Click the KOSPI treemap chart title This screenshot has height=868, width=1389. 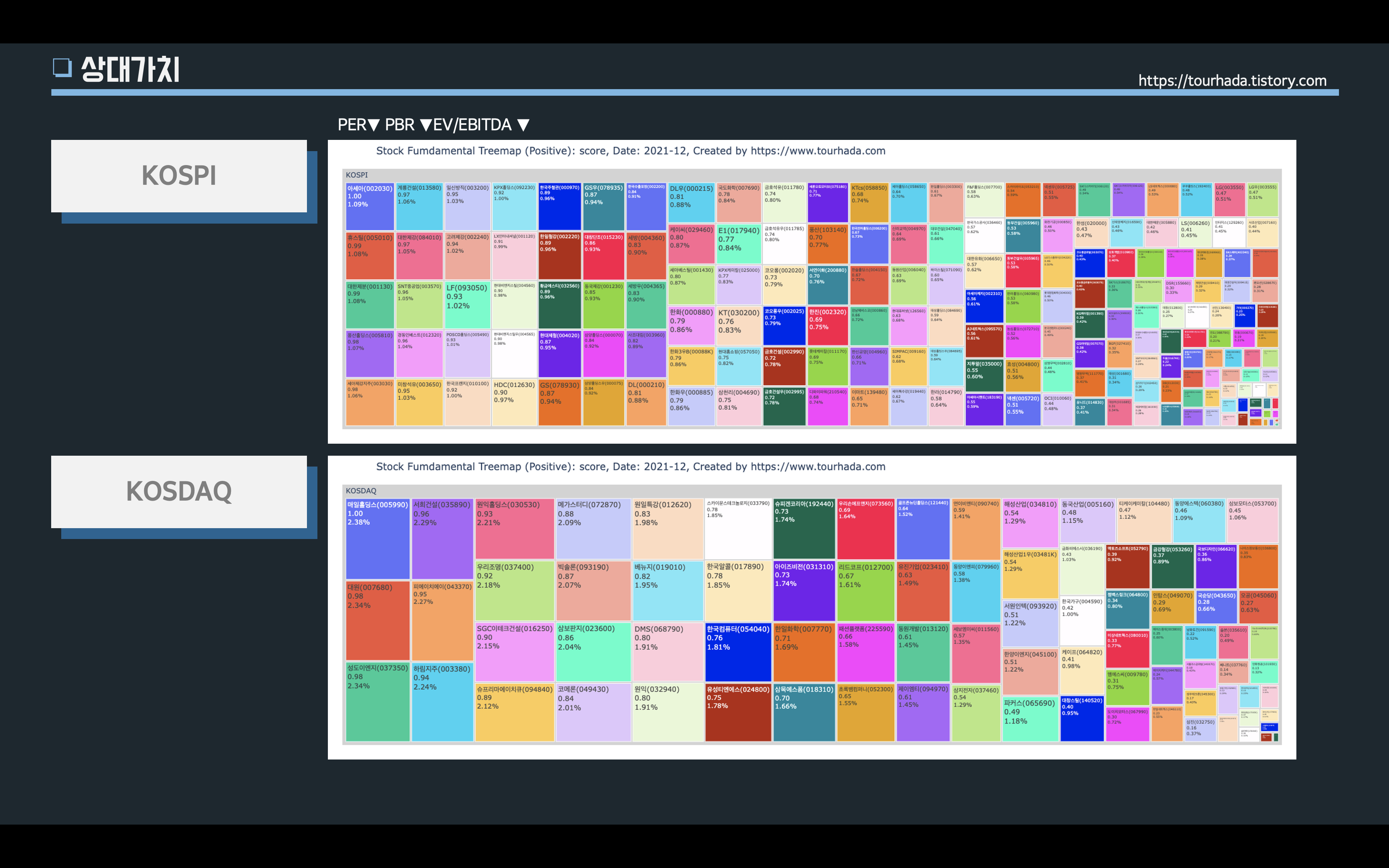[x=630, y=151]
